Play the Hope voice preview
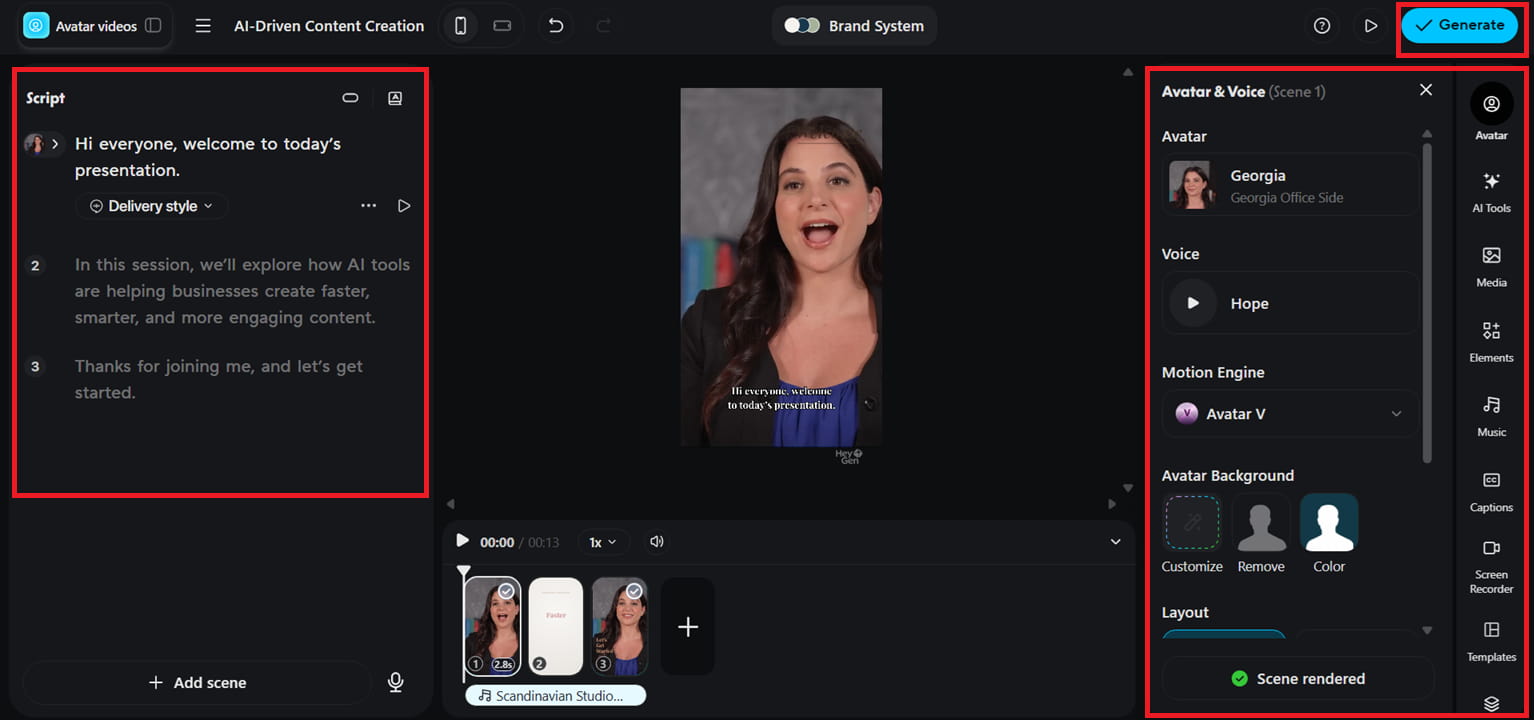The image size is (1534, 720). click(1193, 303)
